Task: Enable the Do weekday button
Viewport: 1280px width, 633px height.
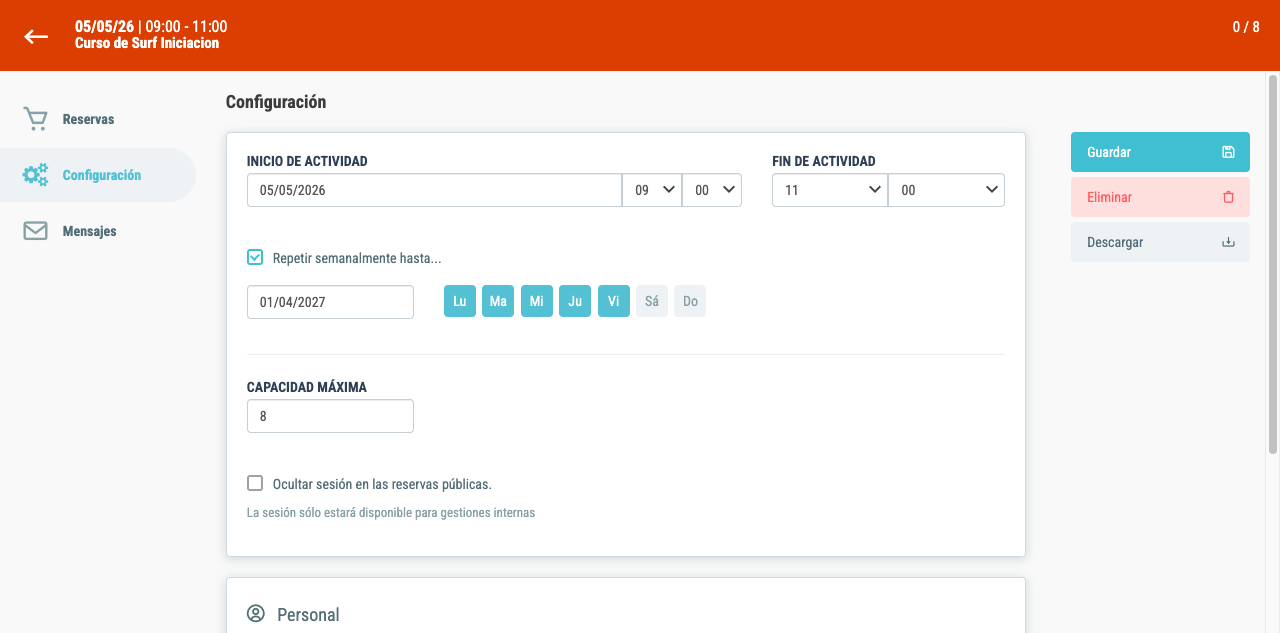Action: pos(690,301)
